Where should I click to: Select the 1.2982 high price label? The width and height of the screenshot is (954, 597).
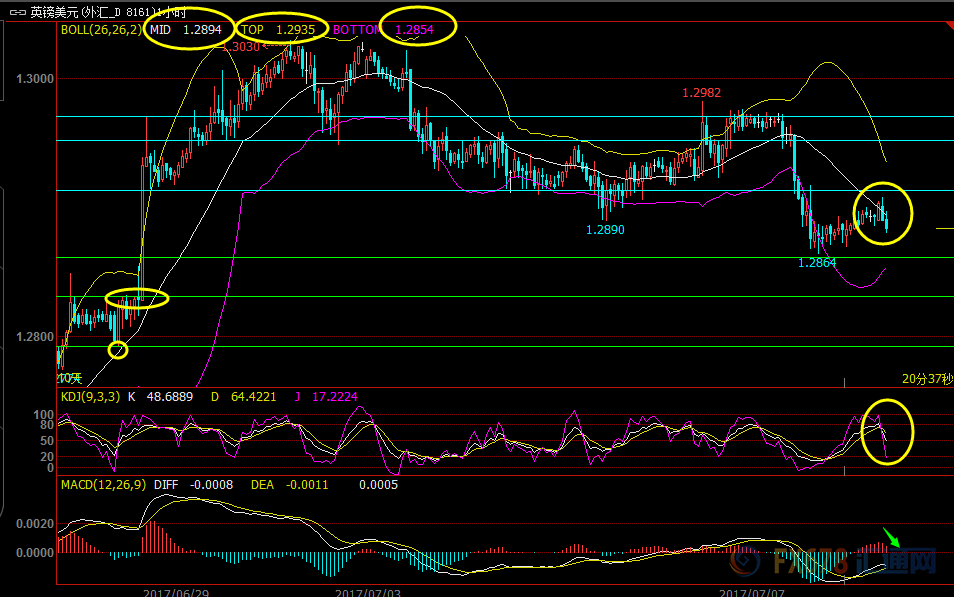(702, 93)
